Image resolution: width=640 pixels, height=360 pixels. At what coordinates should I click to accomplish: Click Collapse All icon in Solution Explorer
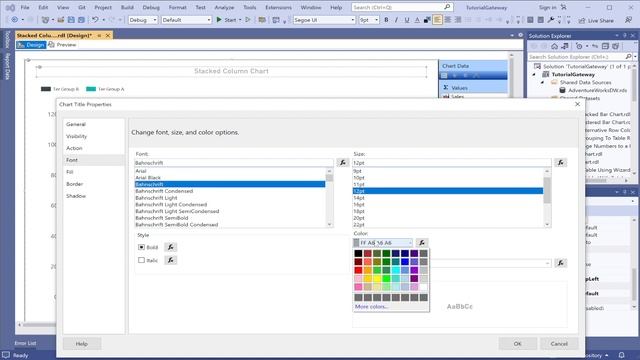coord(605,46)
